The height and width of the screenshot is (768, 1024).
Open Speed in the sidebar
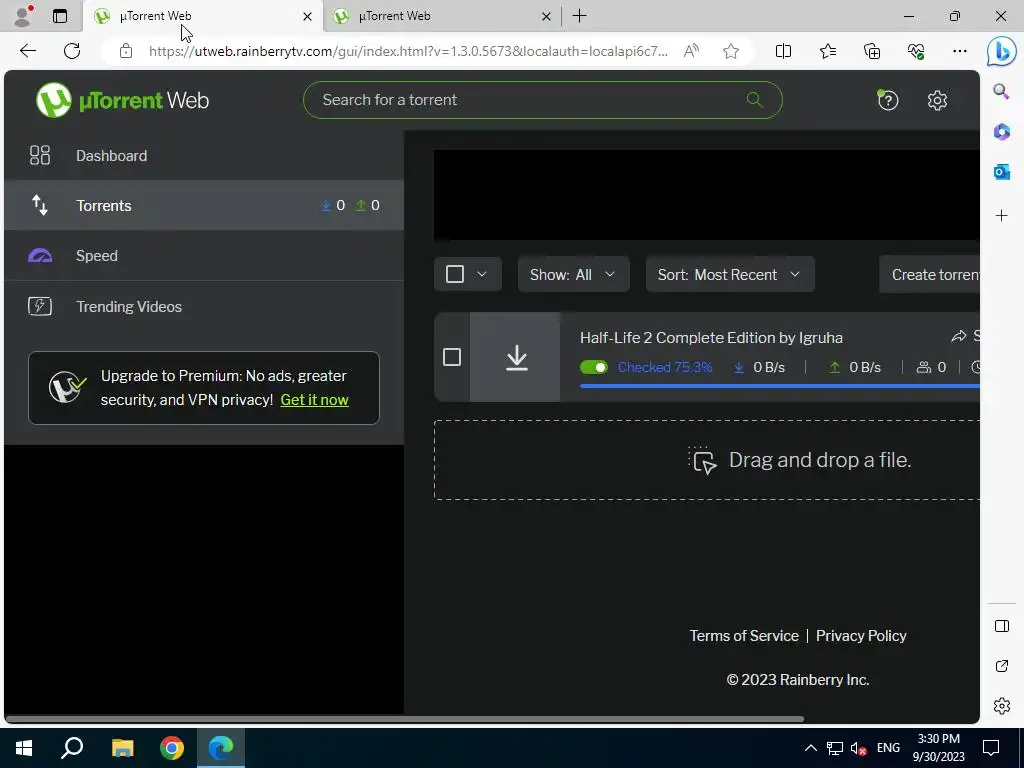pos(204,255)
